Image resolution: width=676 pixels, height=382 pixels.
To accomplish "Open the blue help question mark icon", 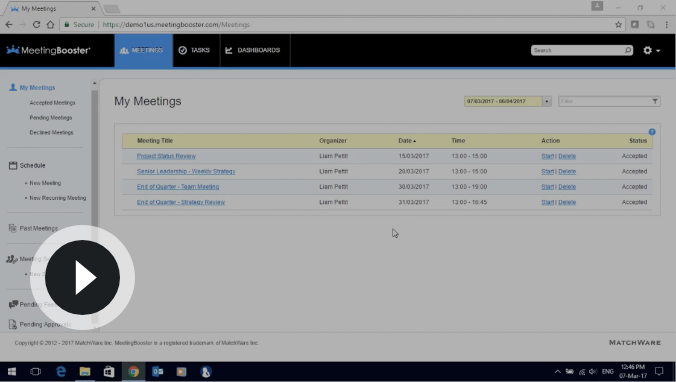I will (652, 132).
